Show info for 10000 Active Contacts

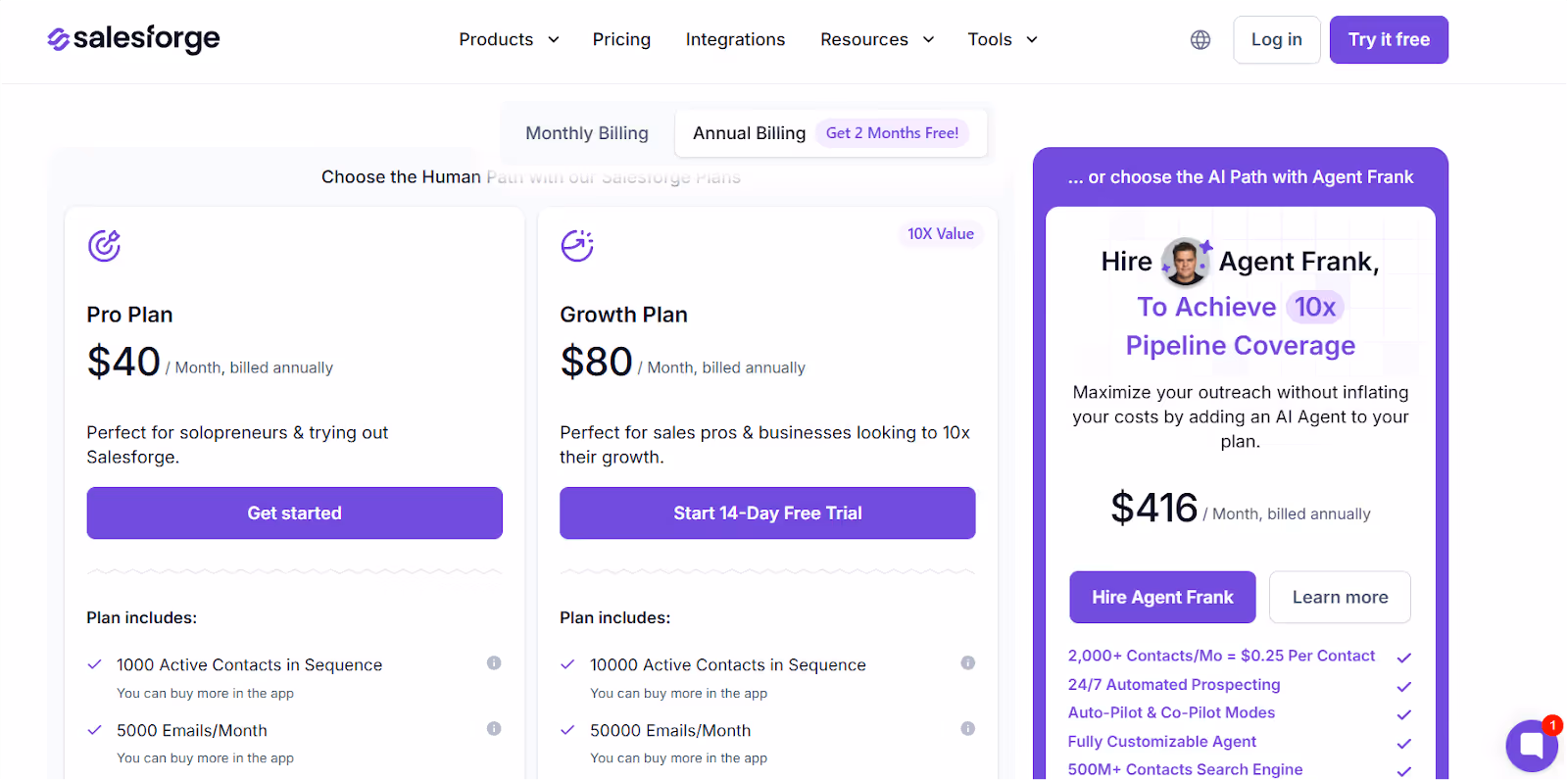(x=967, y=663)
